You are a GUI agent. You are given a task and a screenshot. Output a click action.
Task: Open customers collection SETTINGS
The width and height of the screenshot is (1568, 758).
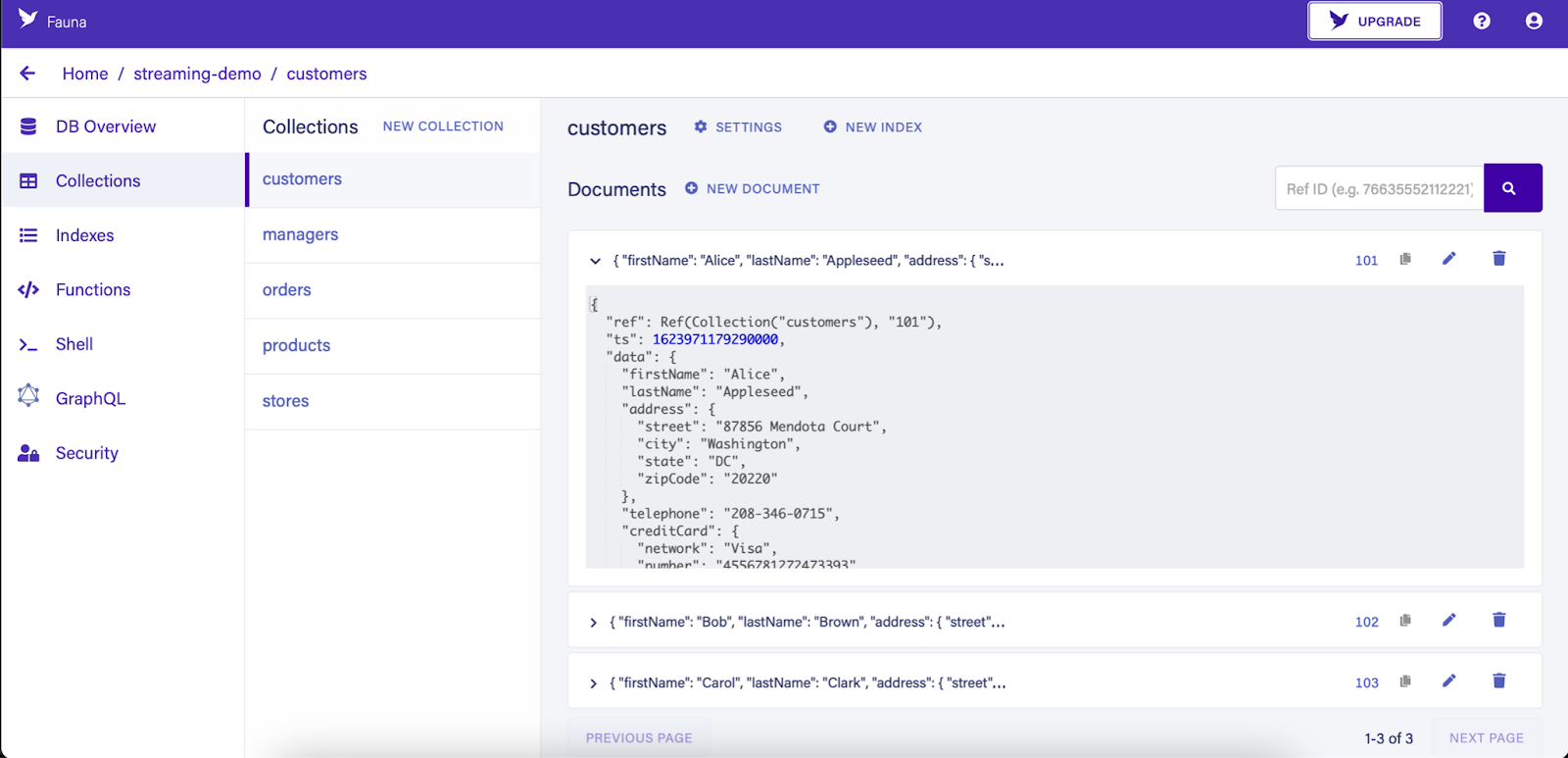point(738,127)
